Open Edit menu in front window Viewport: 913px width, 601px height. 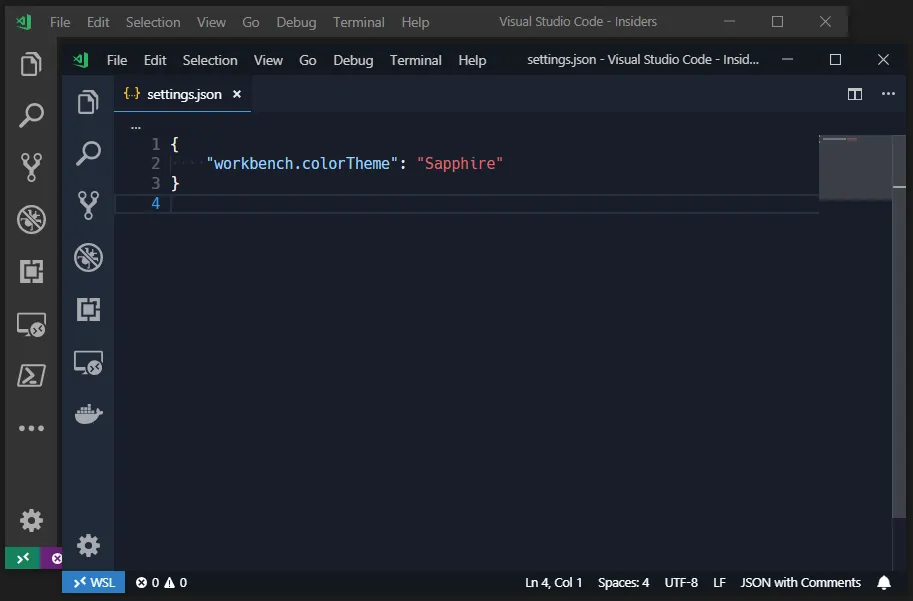point(155,60)
